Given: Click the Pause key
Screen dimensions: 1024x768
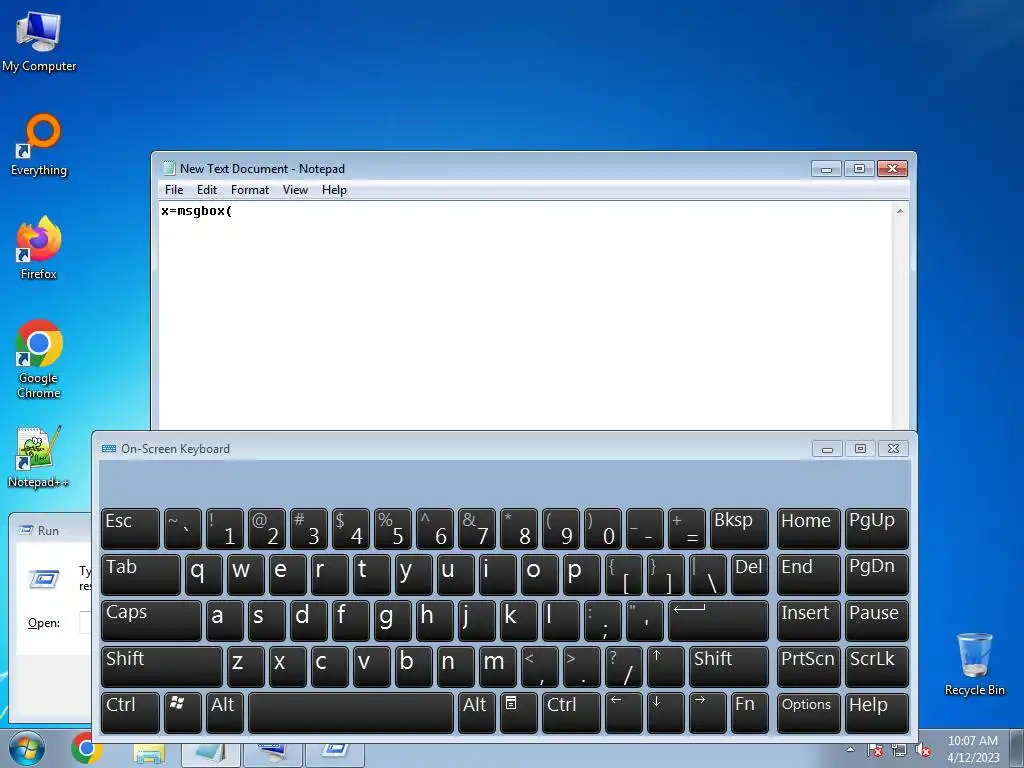Looking at the screenshot, I should (876, 620).
